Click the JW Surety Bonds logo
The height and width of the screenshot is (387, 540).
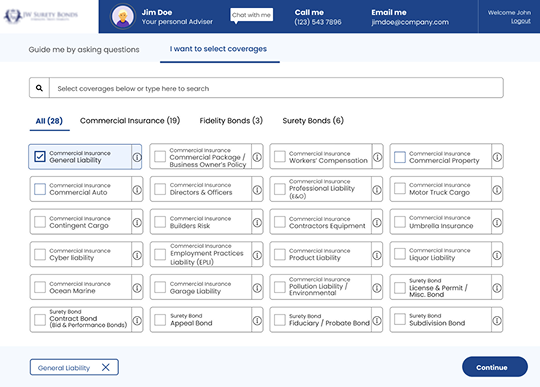tap(41, 15)
